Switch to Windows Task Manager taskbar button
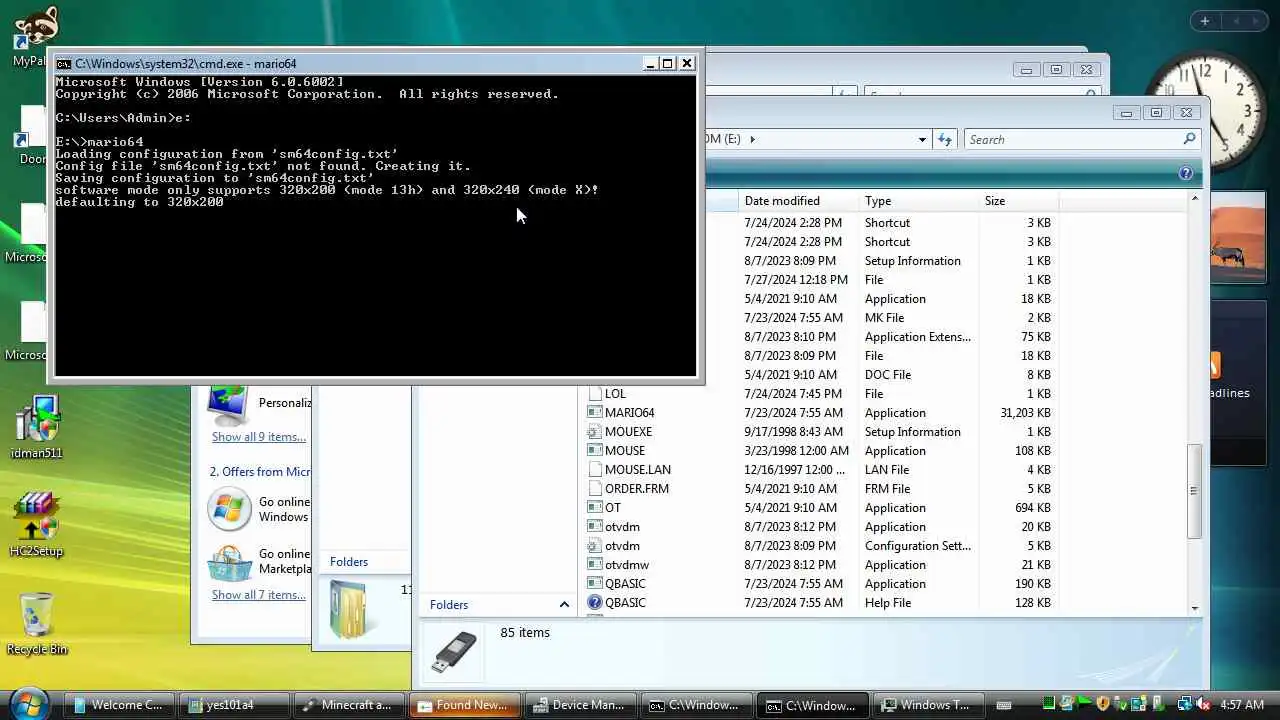Screen dimensions: 1280x720 click(926, 705)
